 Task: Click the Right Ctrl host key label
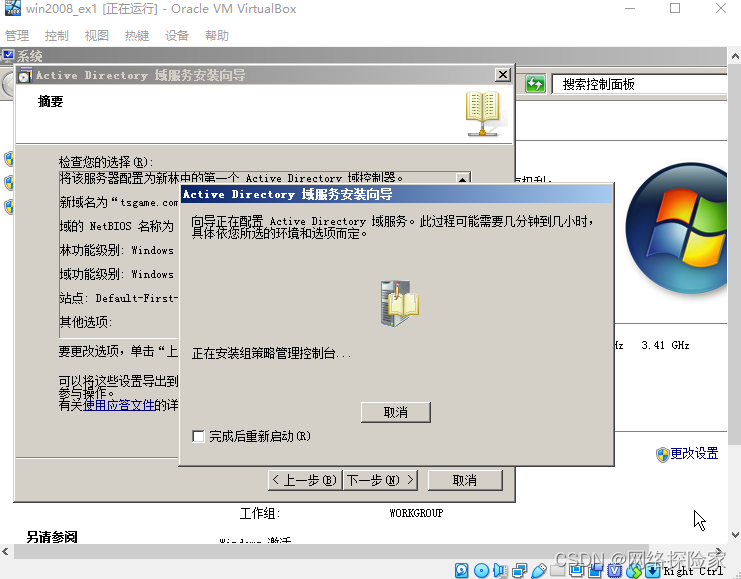pyautogui.click(x=693, y=571)
